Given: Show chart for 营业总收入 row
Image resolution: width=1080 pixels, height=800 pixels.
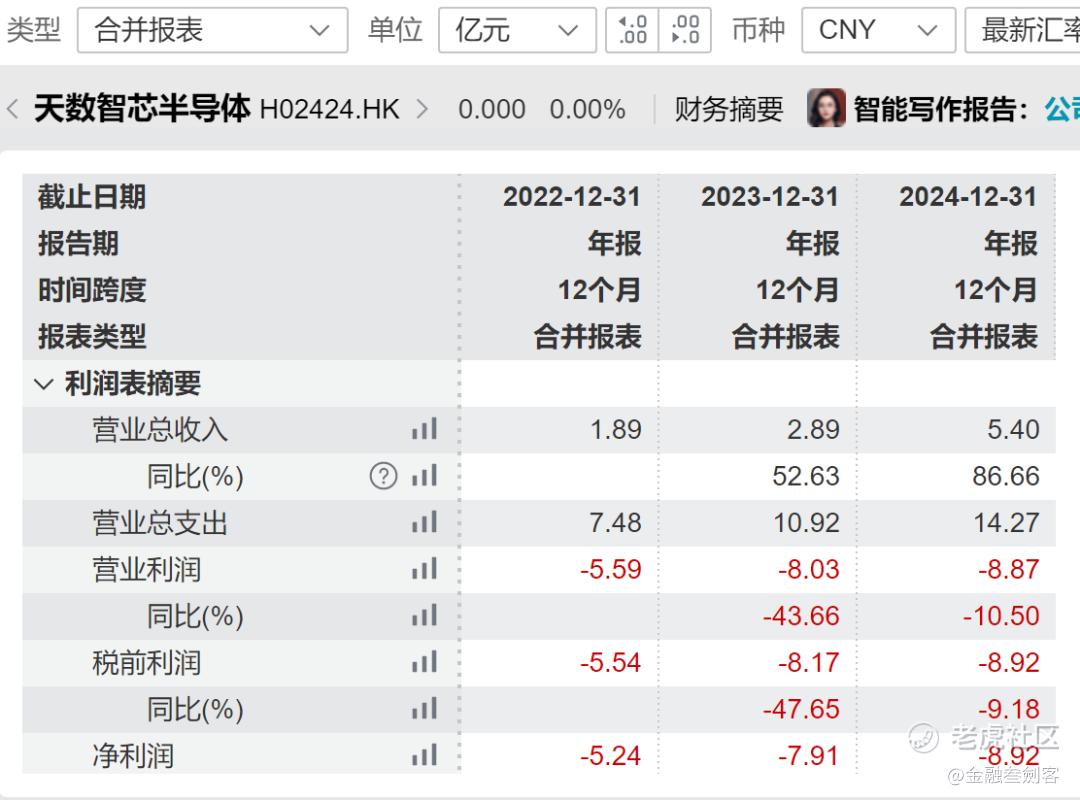Looking at the screenshot, I should pos(424,429).
